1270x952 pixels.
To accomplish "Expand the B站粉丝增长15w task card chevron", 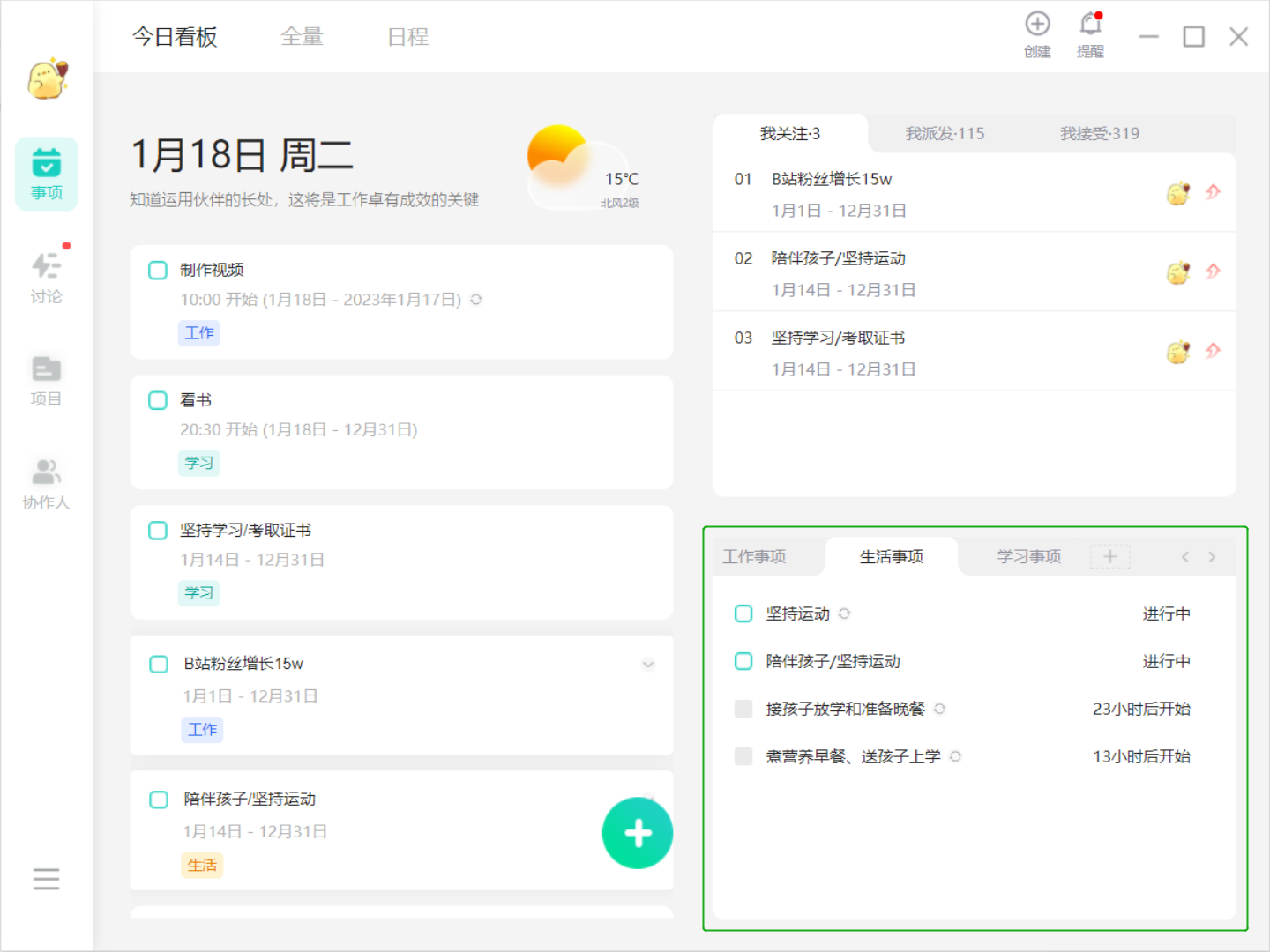I will (648, 665).
